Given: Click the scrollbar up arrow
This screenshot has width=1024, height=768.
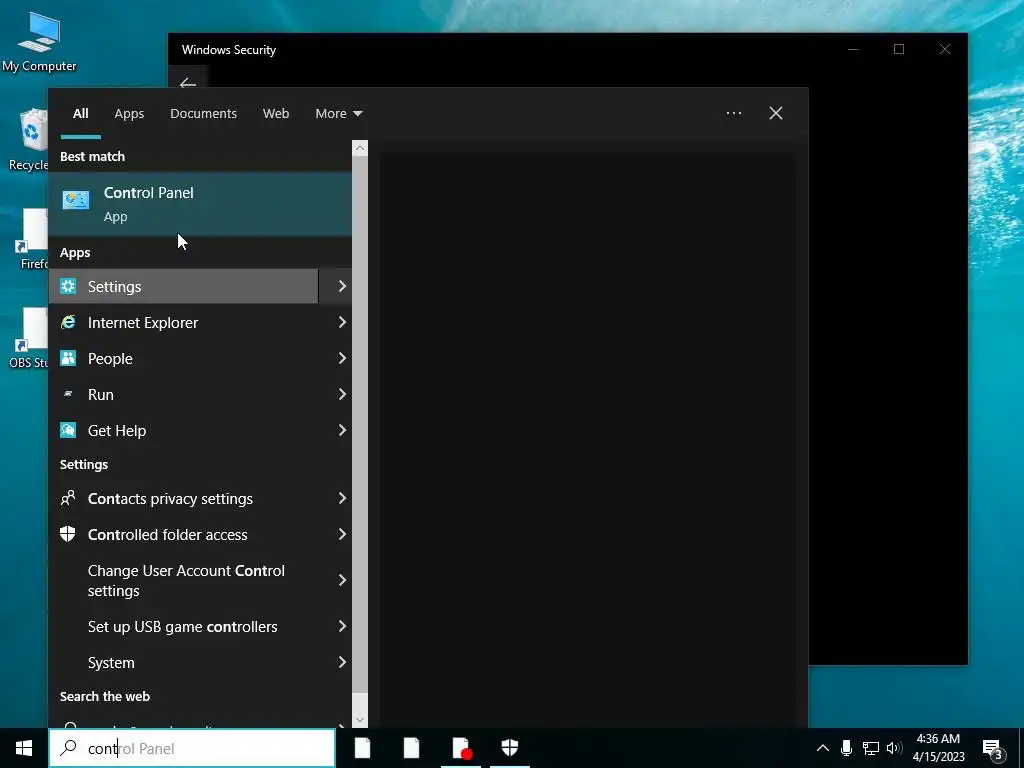Looking at the screenshot, I should pyautogui.click(x=360, y=148).
